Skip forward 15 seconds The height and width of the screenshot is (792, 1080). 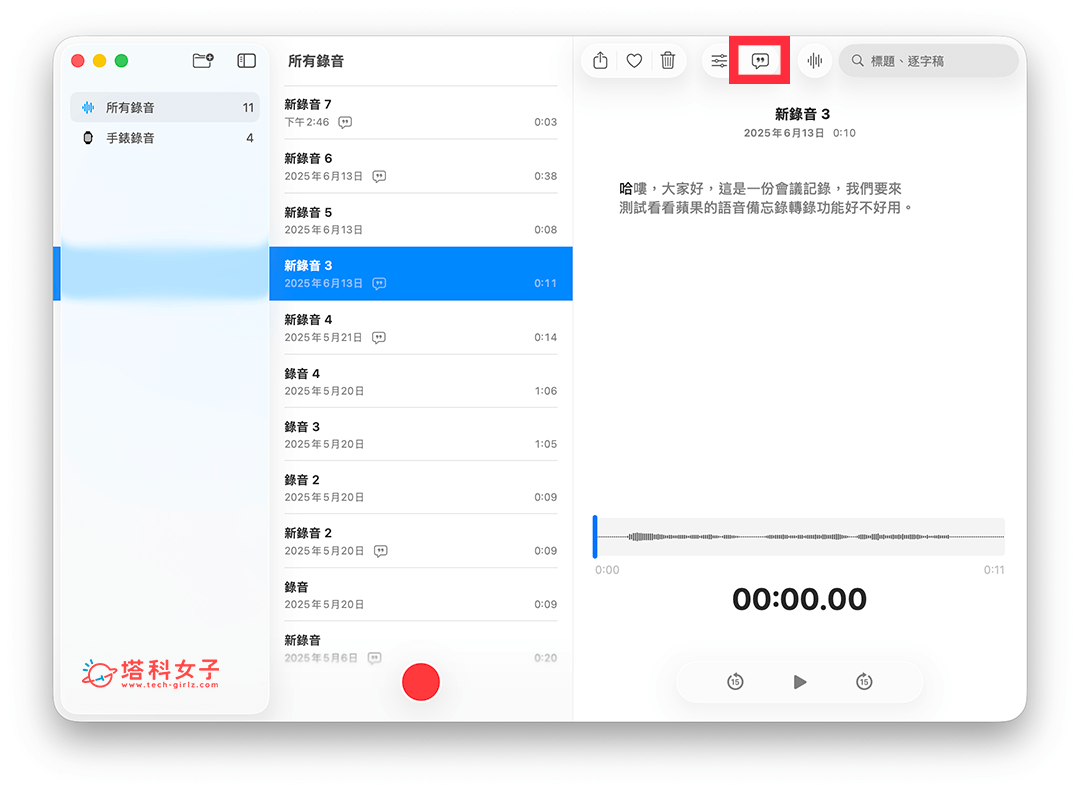coord(864,681)
